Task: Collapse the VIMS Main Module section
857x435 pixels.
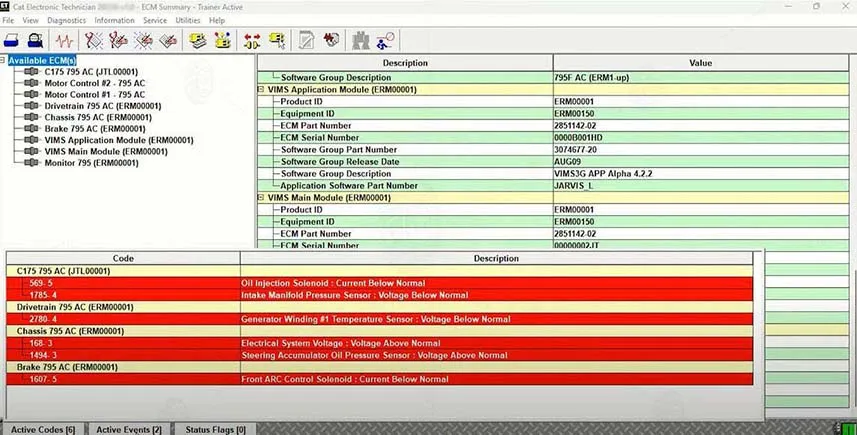Action: pyautogui.click(x=262, y=198)
